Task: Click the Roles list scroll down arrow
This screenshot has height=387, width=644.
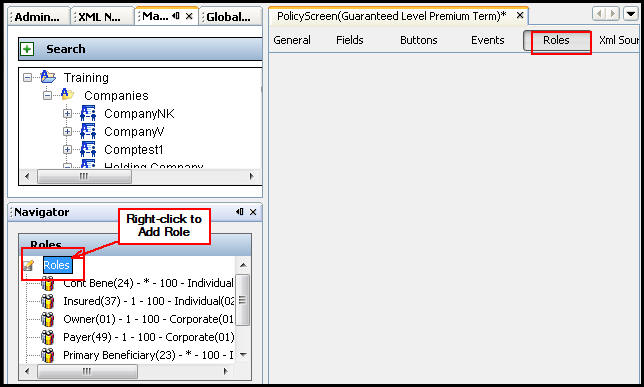Action: click(243, 355)
